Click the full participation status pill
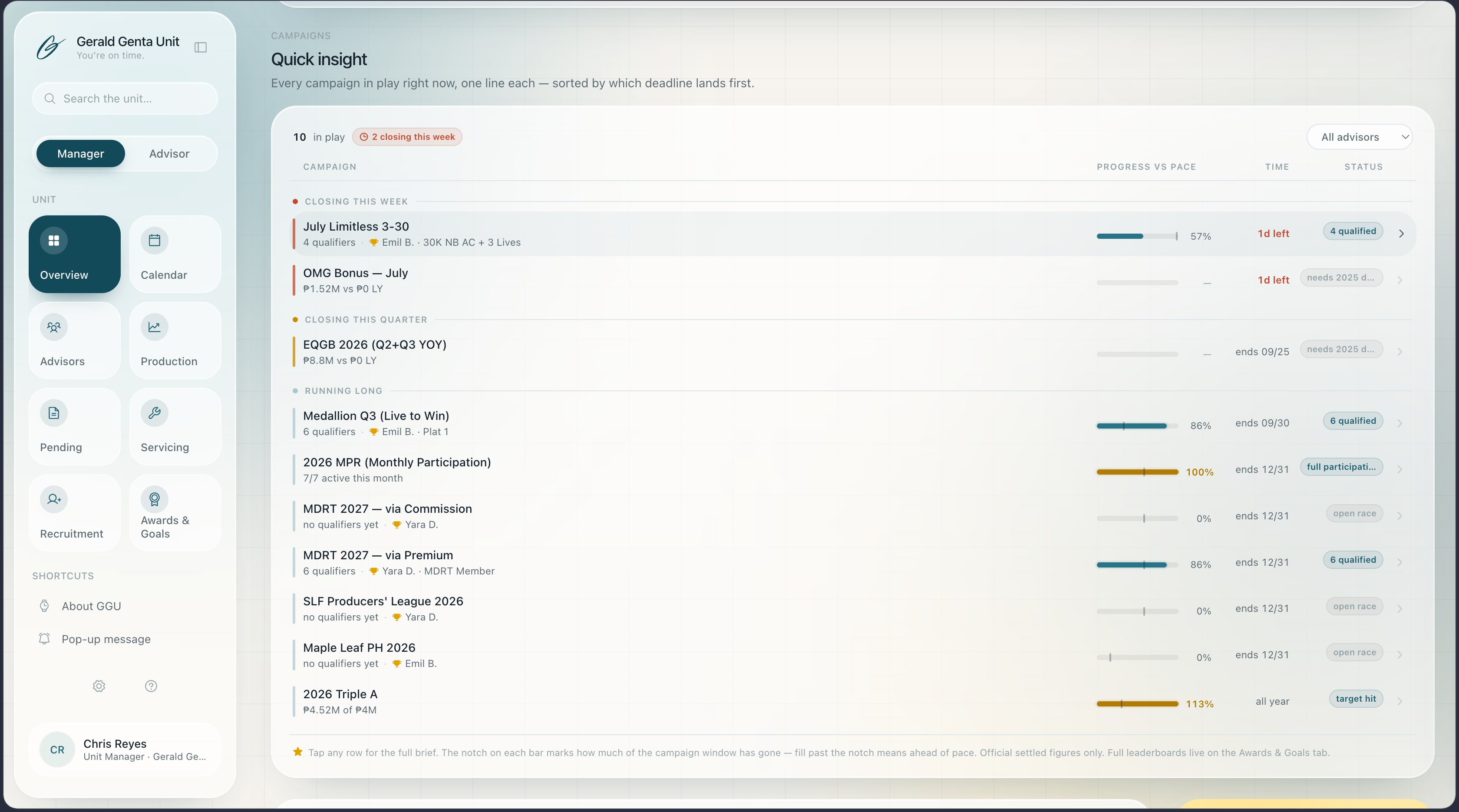1459x812 pixels. (1341, 467)
